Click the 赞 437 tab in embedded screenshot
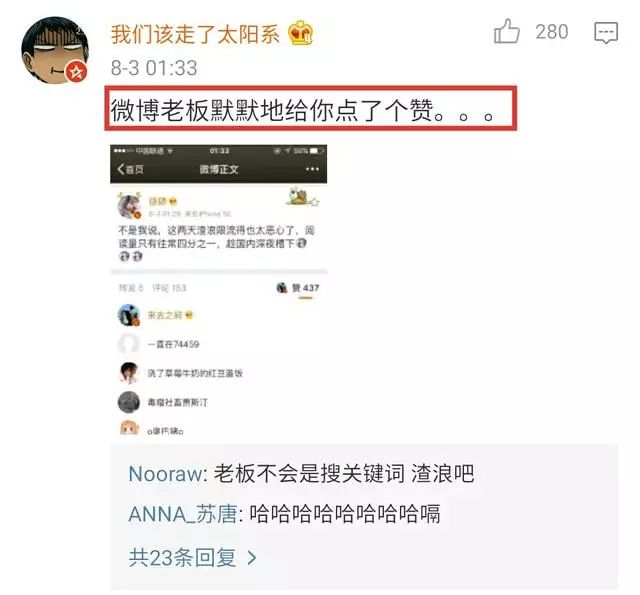640x595 pixels. pyautogui.click(x=305, y=288)
